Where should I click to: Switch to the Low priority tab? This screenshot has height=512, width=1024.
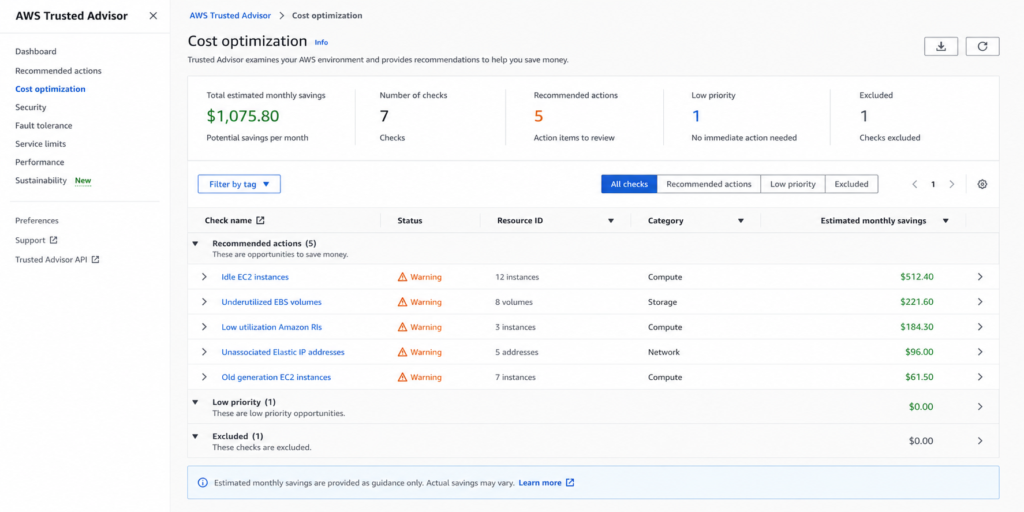click(793, 184)
